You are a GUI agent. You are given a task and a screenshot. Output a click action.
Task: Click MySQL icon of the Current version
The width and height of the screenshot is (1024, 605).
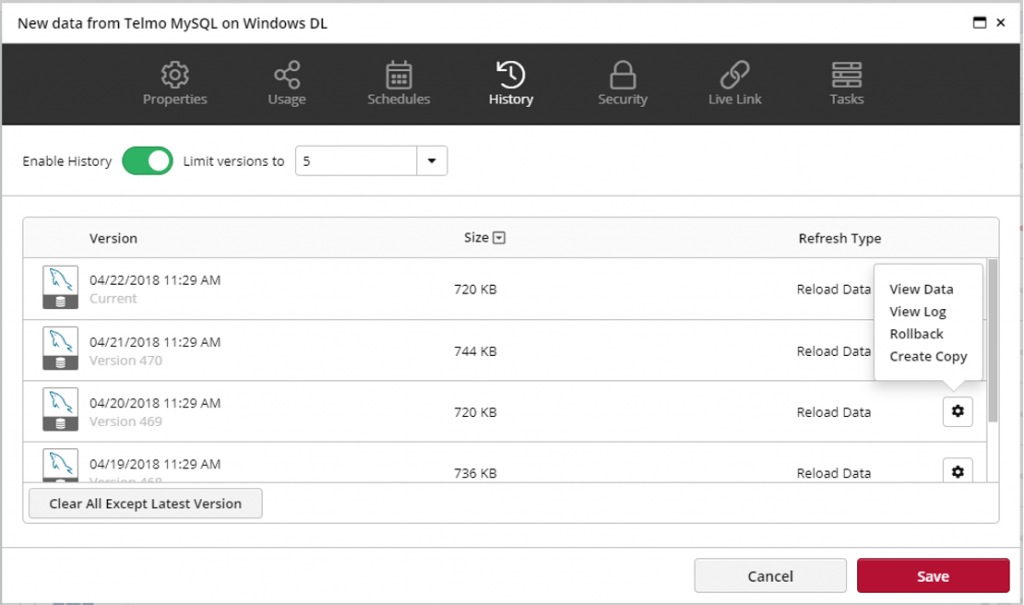(x=60, y=287)
